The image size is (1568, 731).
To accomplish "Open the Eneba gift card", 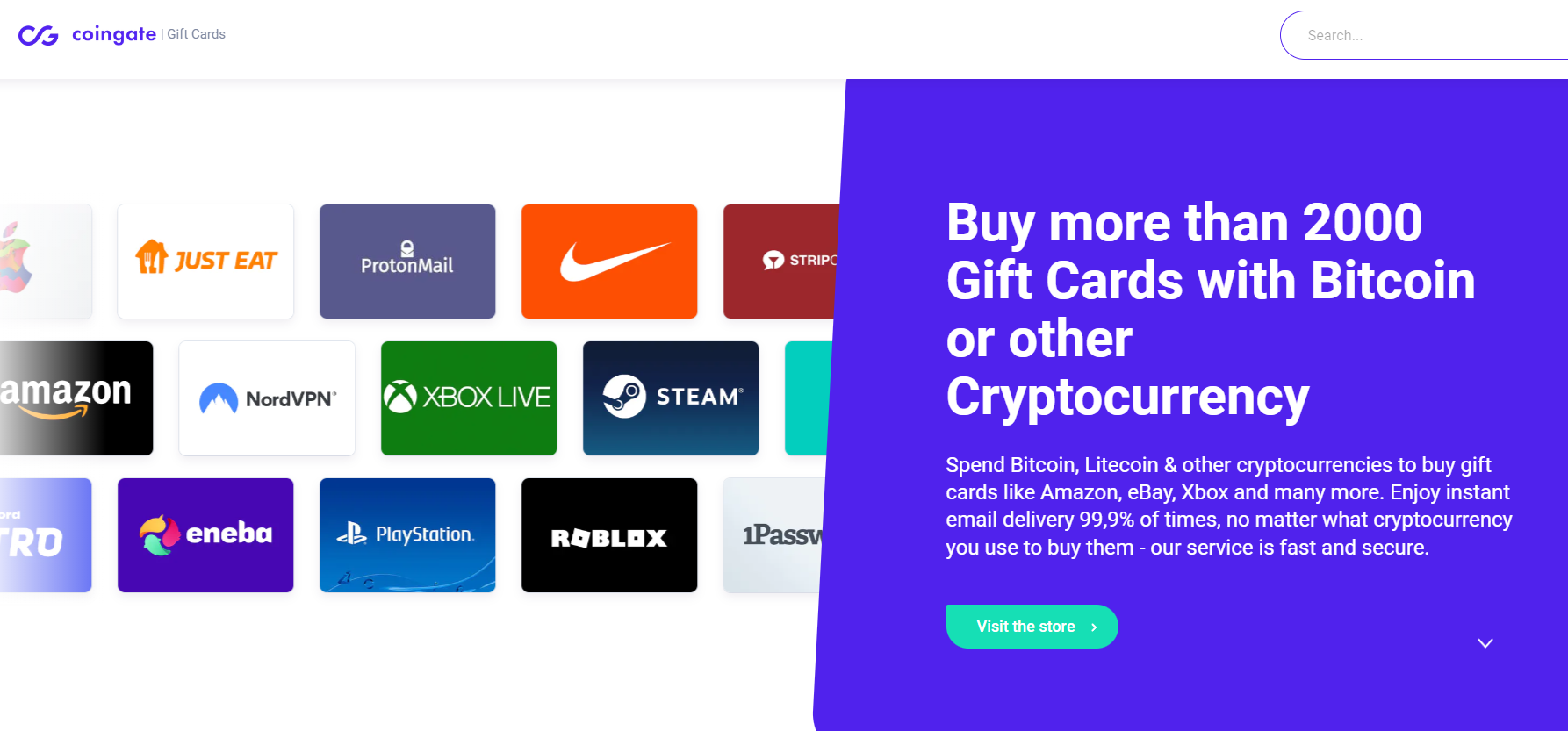I will click(205, 535).
